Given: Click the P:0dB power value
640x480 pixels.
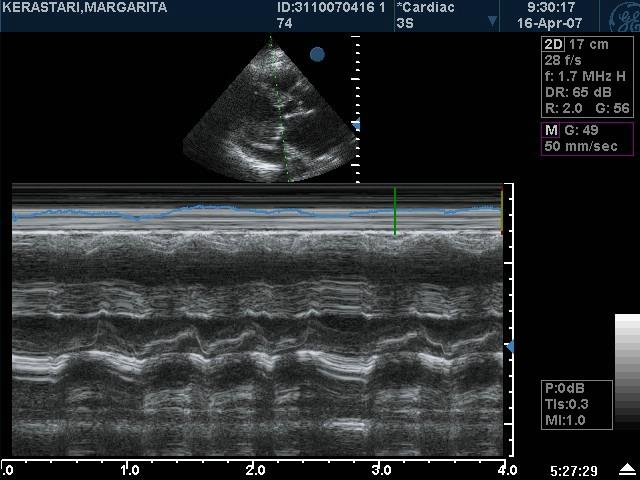Looking at the screenshot, I should coord(565,388).
